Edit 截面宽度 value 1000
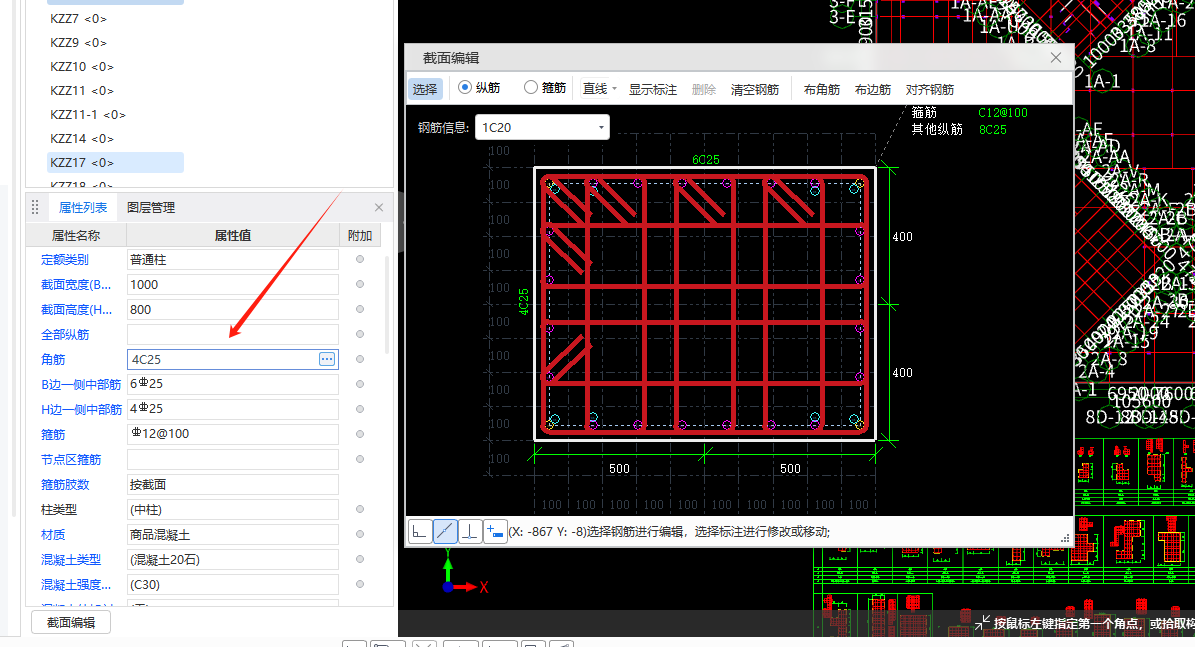This screenshot has height=647, width=1195. pyautogui.click(x=232, y=284)
